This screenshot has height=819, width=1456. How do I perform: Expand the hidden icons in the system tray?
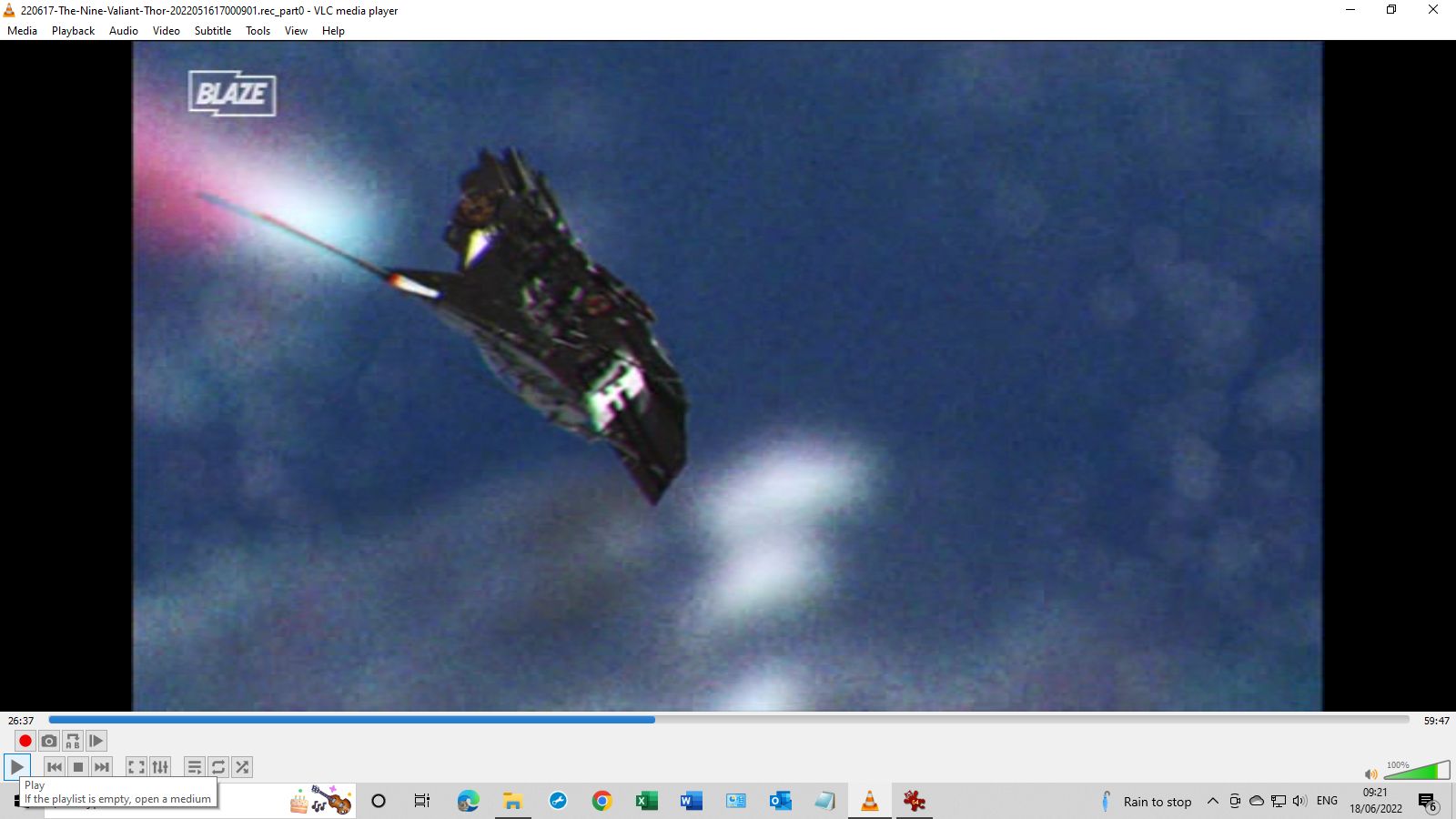point(1213,802)
